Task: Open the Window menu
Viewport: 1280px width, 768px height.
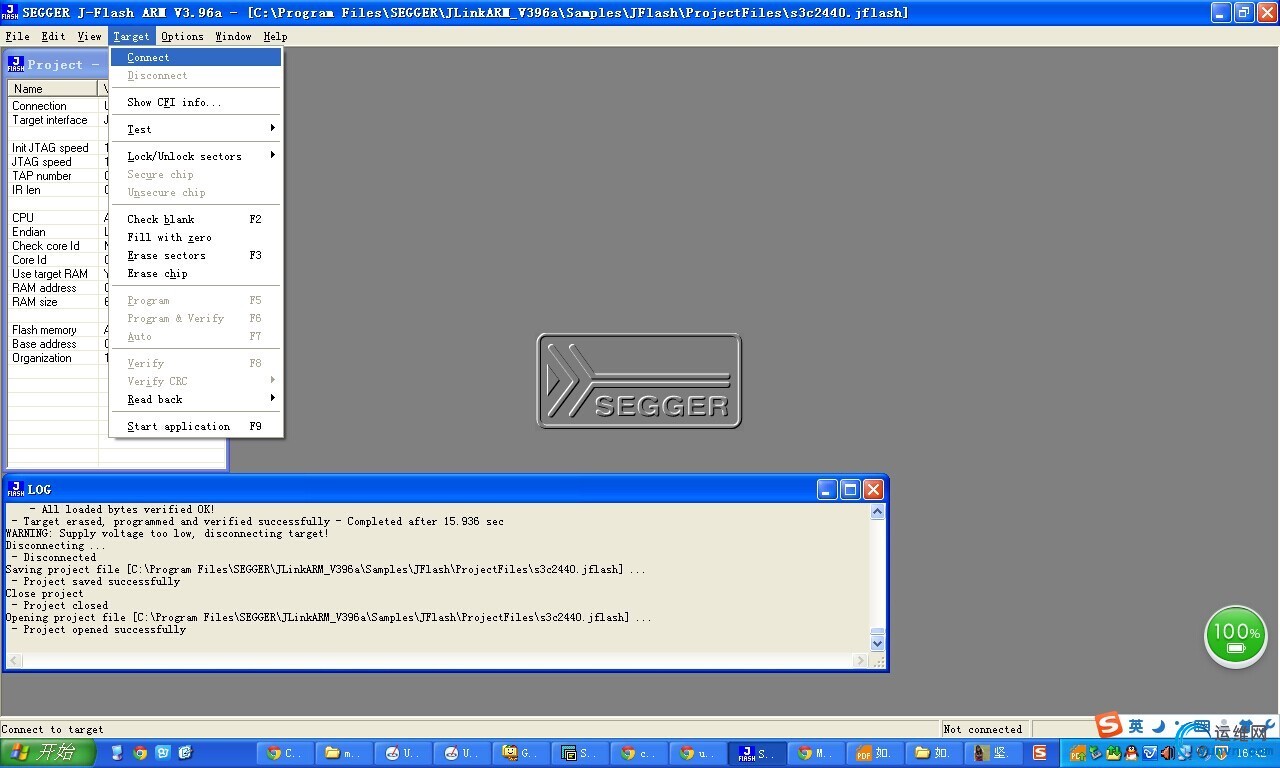Action: point(233,36)
